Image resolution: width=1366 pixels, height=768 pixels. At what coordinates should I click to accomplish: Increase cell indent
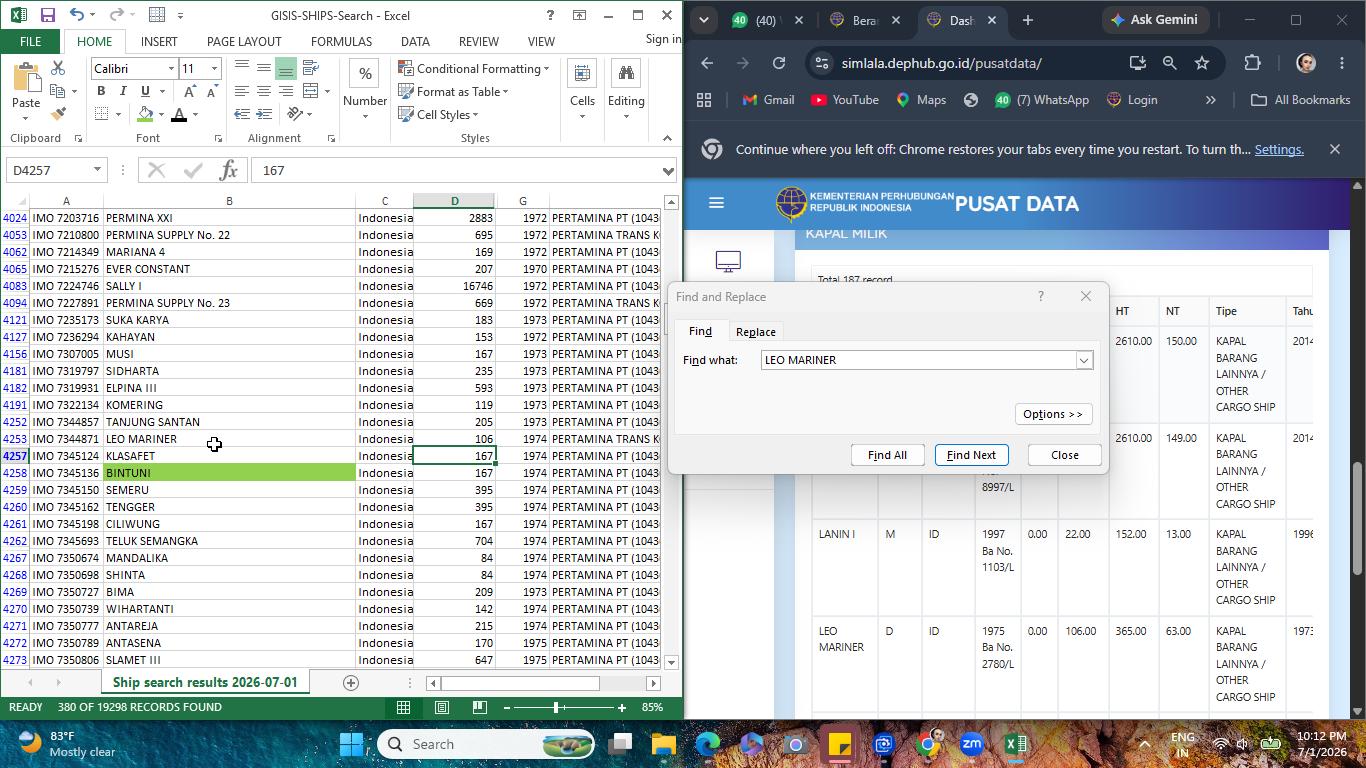tap(264, 114)
